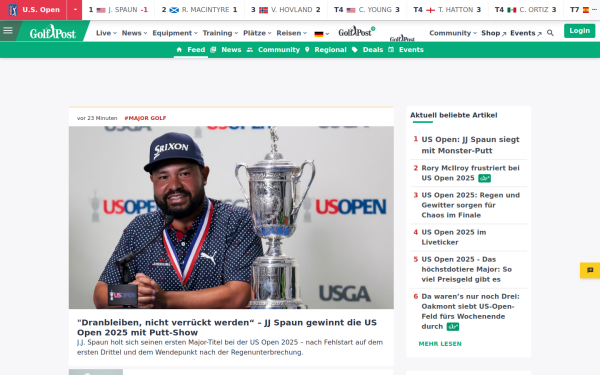
Task: Open article 'US Open 2025 im Liveticker'
Action: [454, 237]
